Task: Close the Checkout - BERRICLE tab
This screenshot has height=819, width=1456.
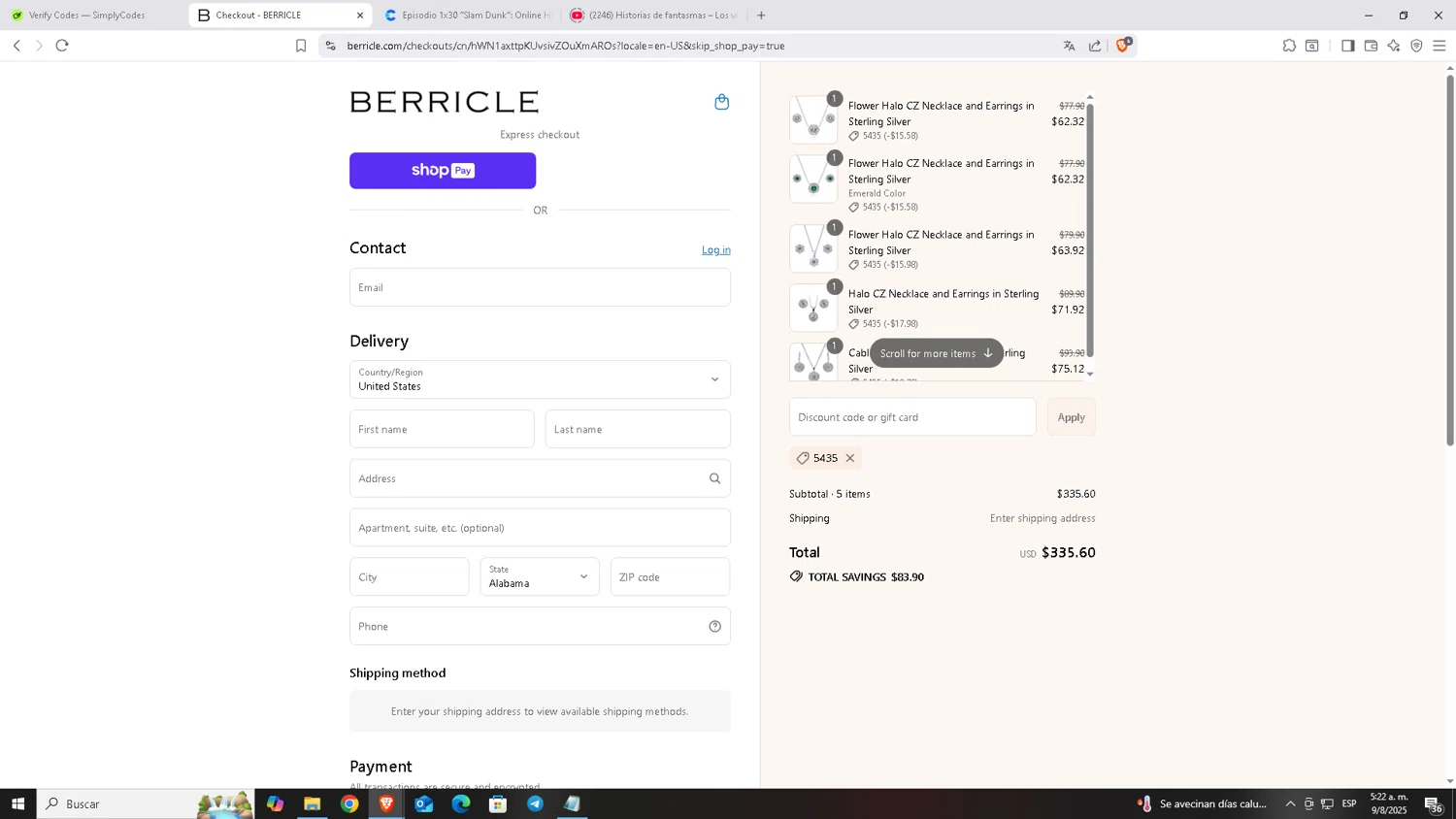Action: 360,16
